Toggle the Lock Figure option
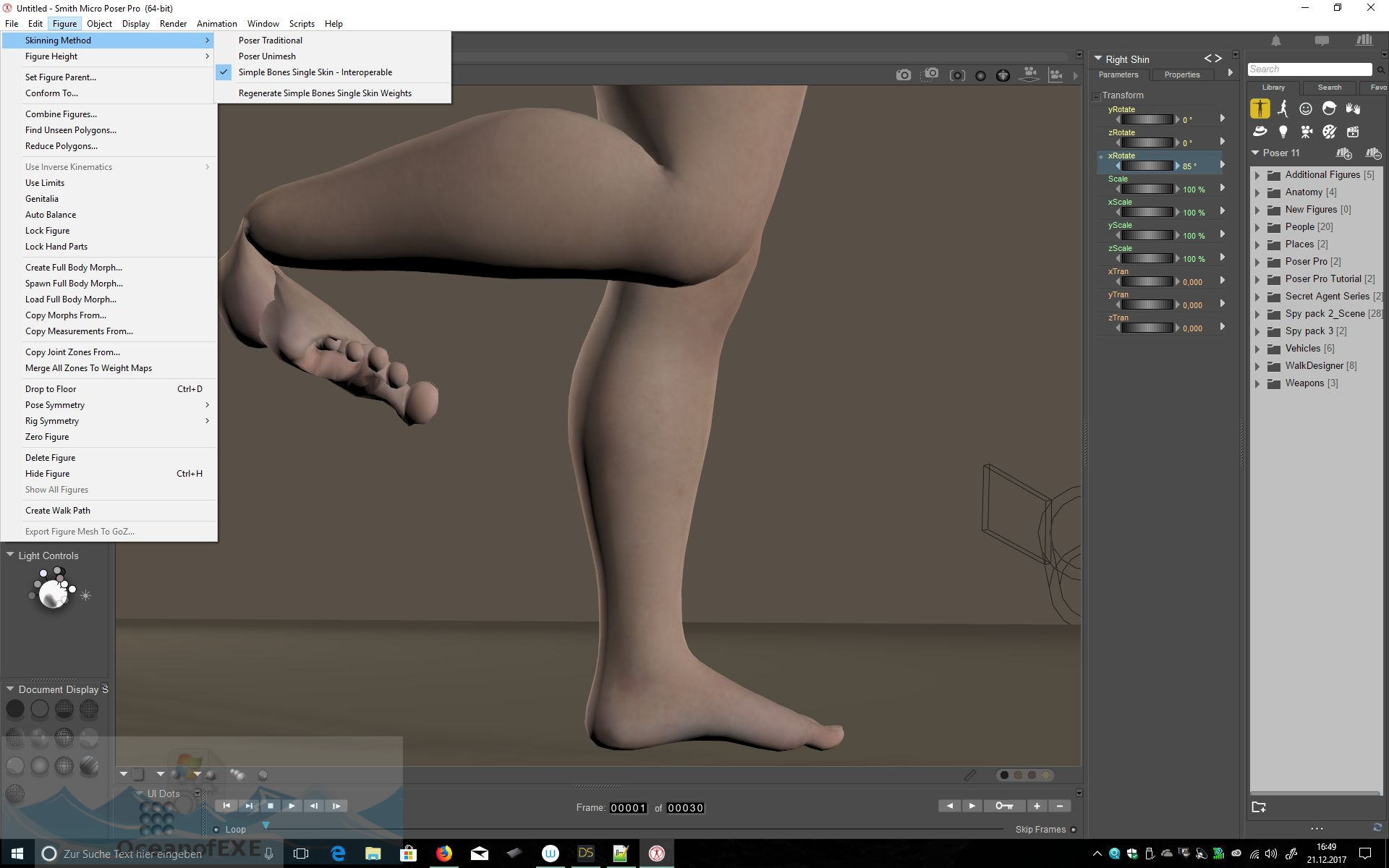Image resolution: width=1389 pixels, height=868 pixels. (x=109, y=231)
